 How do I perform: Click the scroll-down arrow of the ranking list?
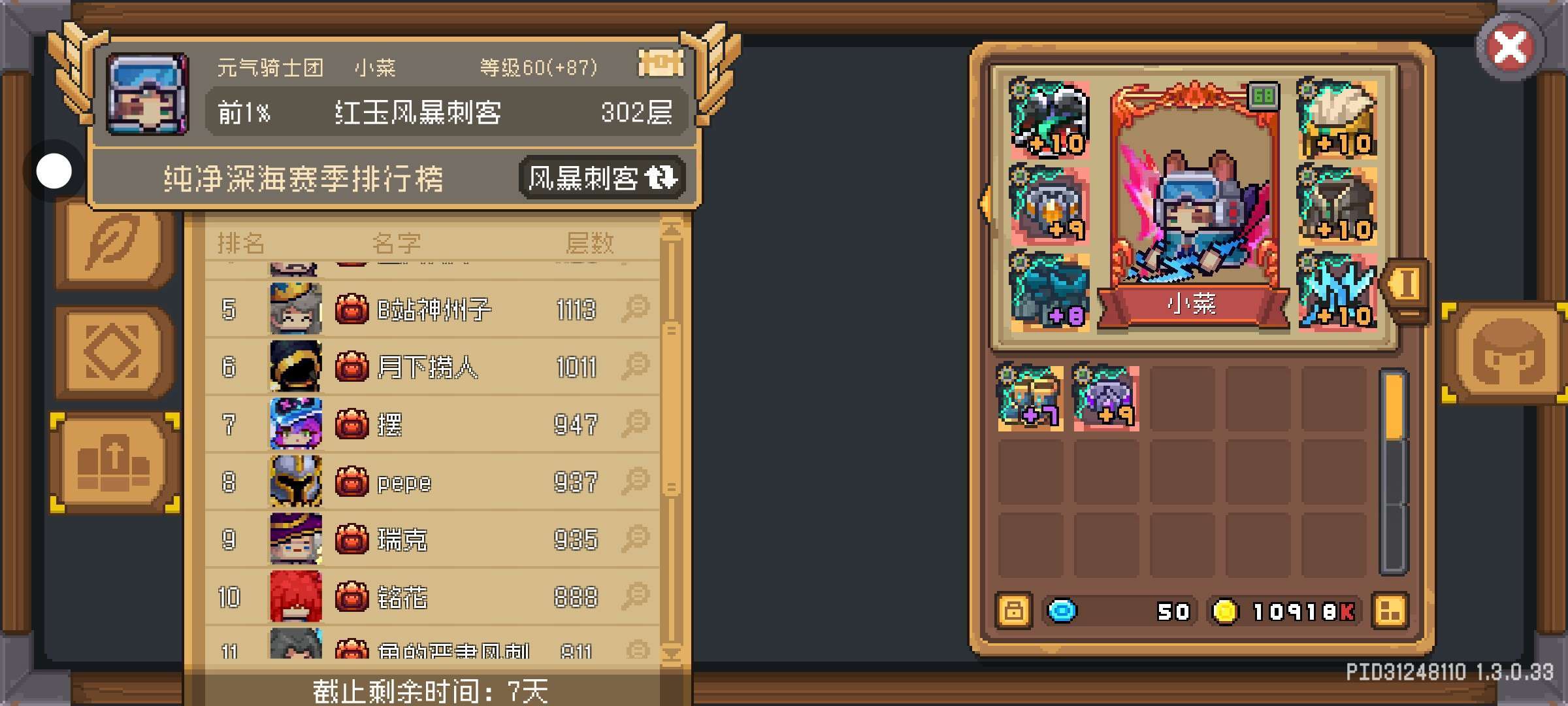[672, 653]
